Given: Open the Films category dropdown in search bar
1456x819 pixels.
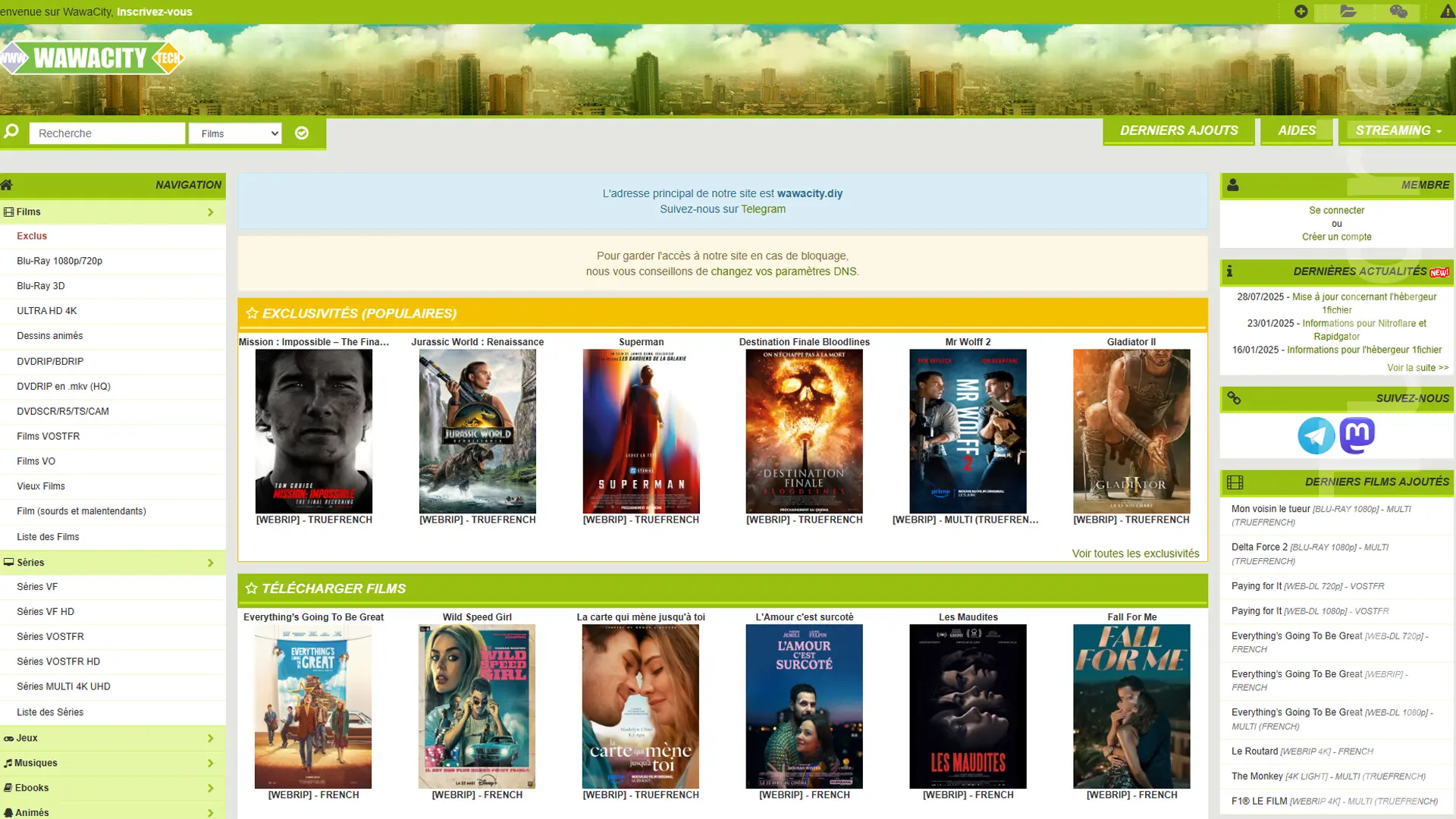Looking at the screenshot, I should [x=235, y=133].
